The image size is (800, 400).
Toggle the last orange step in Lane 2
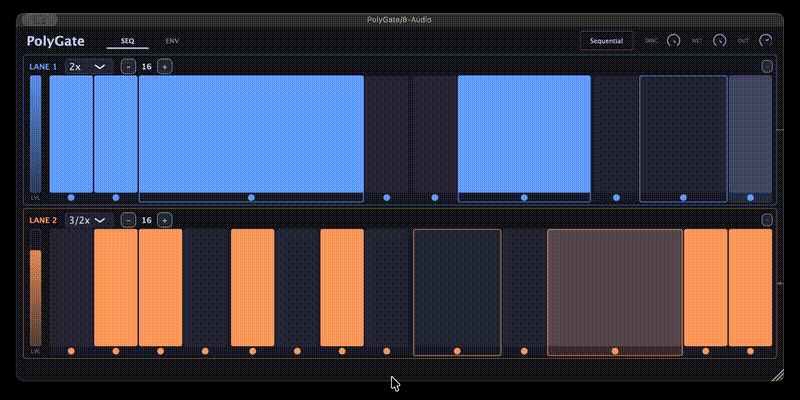tap(750, 288)
